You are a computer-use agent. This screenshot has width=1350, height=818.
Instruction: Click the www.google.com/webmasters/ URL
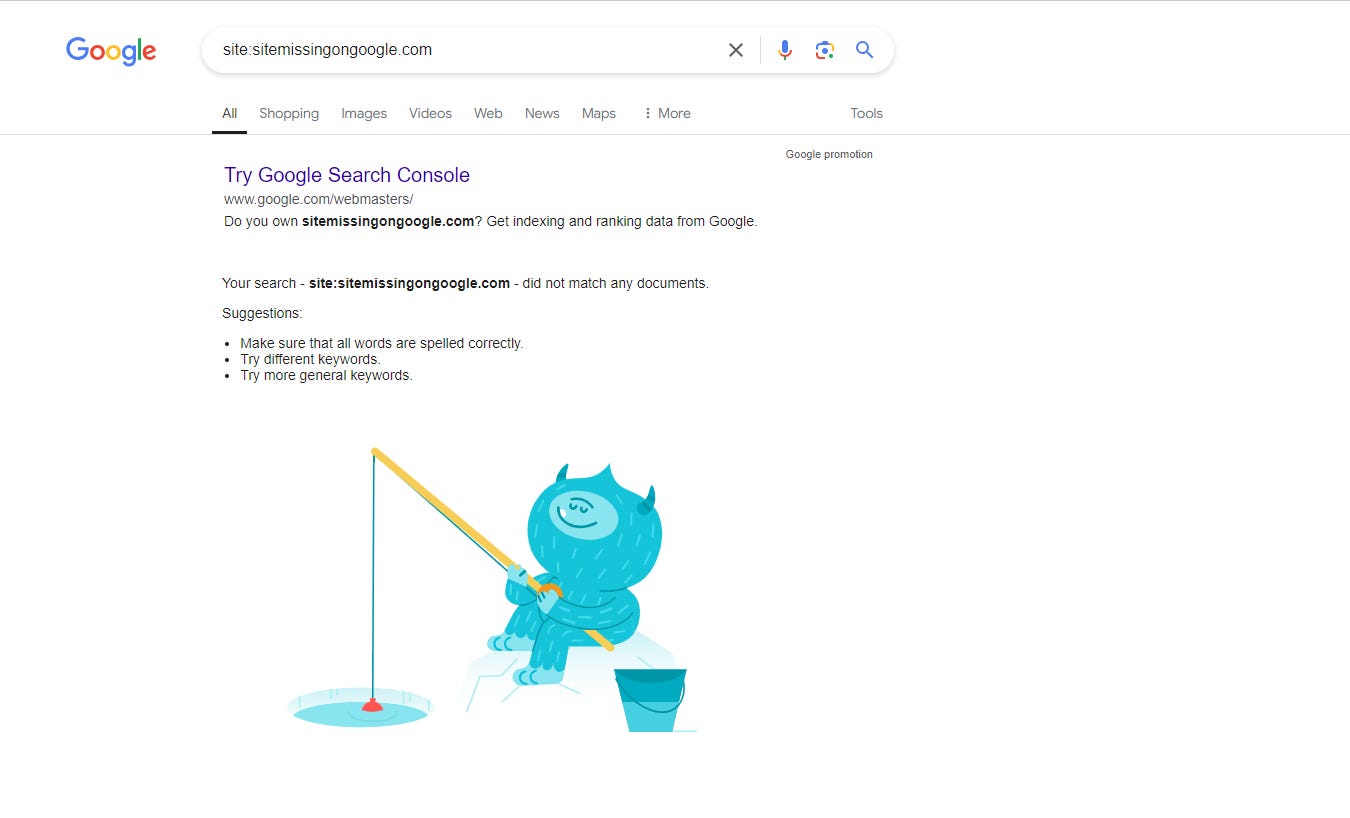point(318,199)
